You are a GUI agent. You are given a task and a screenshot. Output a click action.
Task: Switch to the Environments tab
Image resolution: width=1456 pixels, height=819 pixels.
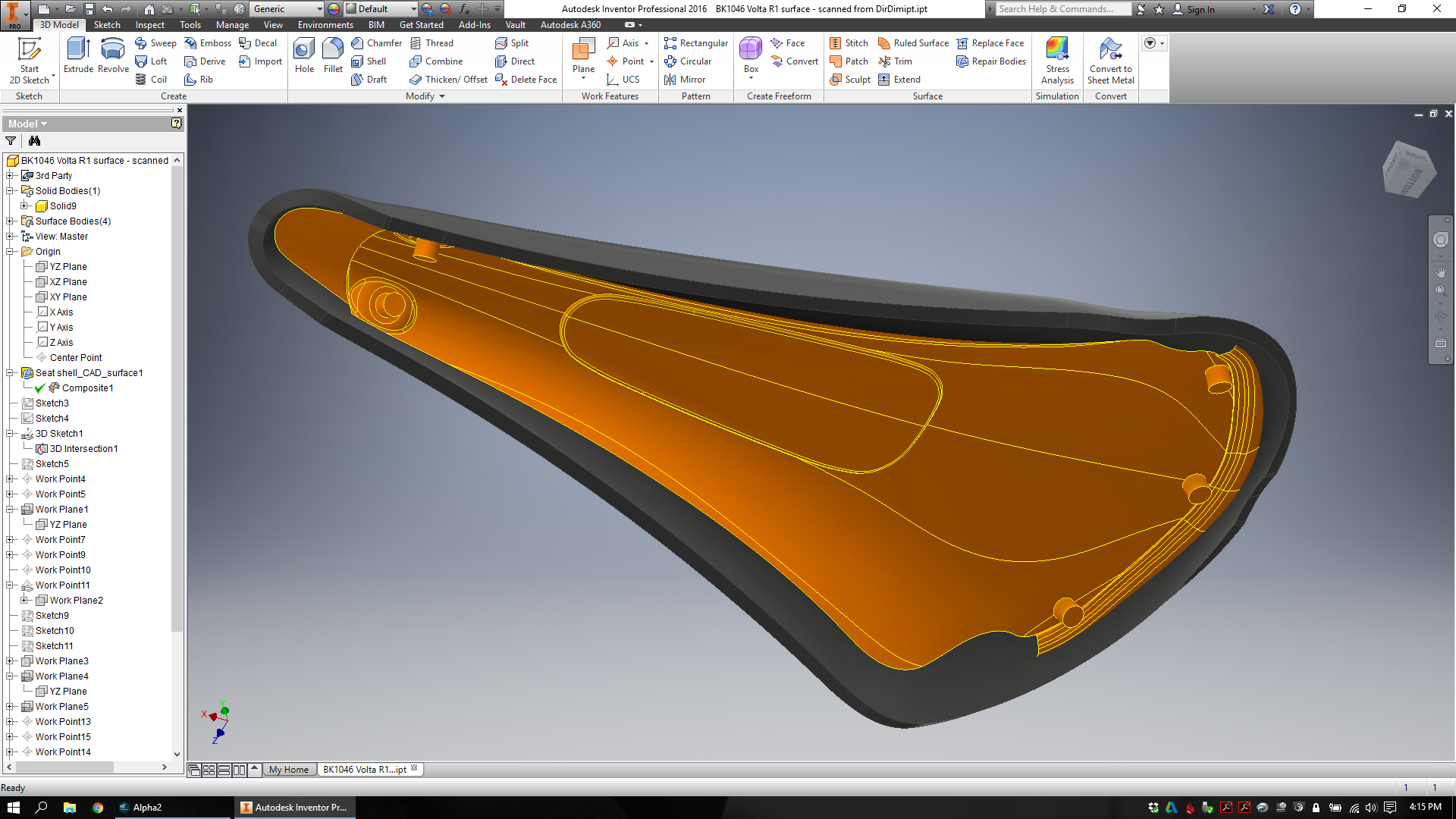pyautogui.click(x=325, y=25)
